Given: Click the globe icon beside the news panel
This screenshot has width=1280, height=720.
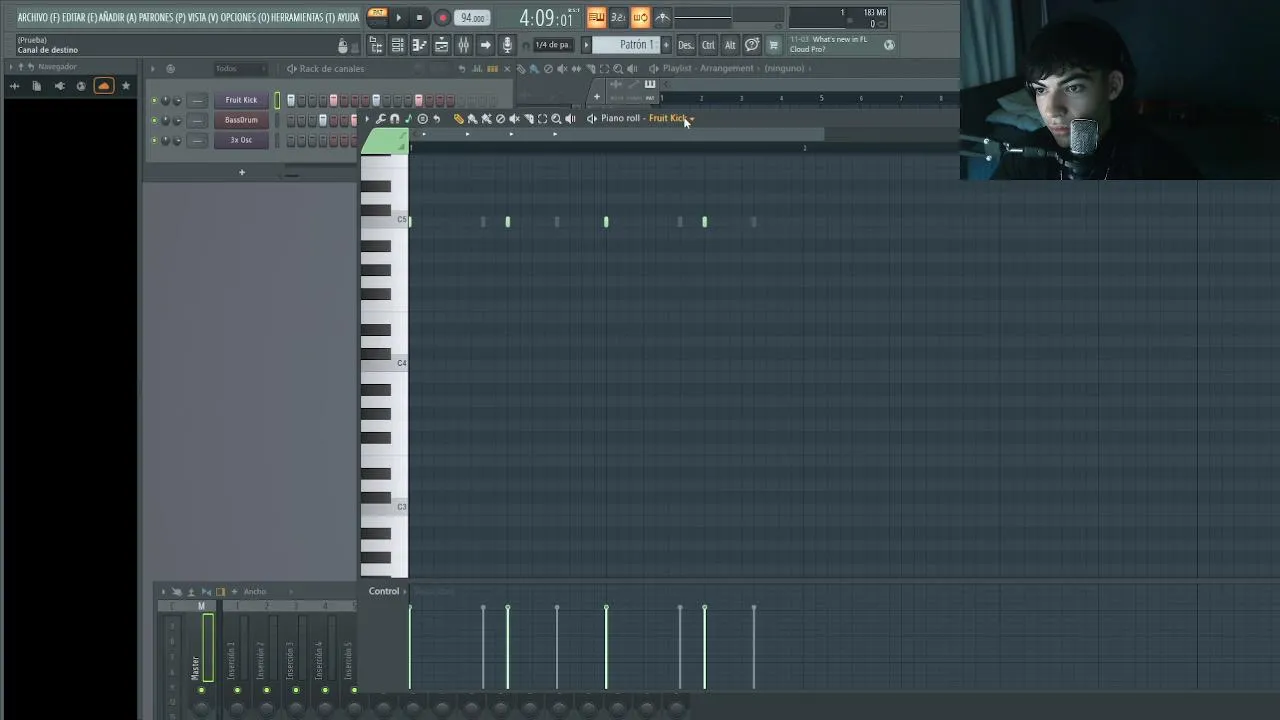Looking at the screenshot, I should 889,45.
